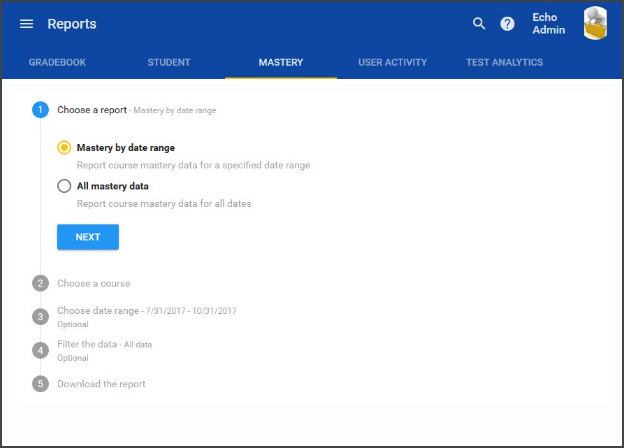Select All mastery data radio button
The height and width of the screenshot is (448, 624).
click(x=65, y=186)
